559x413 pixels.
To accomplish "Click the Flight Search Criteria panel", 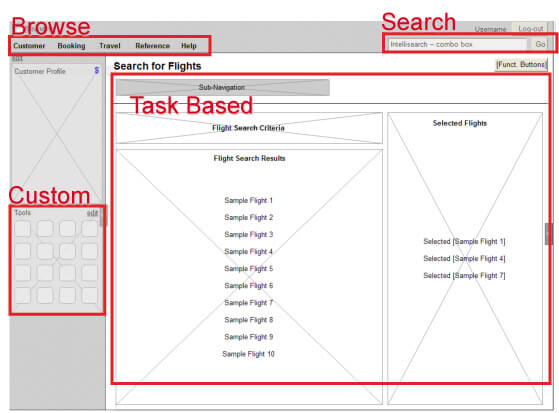I will tap(249, 128).
